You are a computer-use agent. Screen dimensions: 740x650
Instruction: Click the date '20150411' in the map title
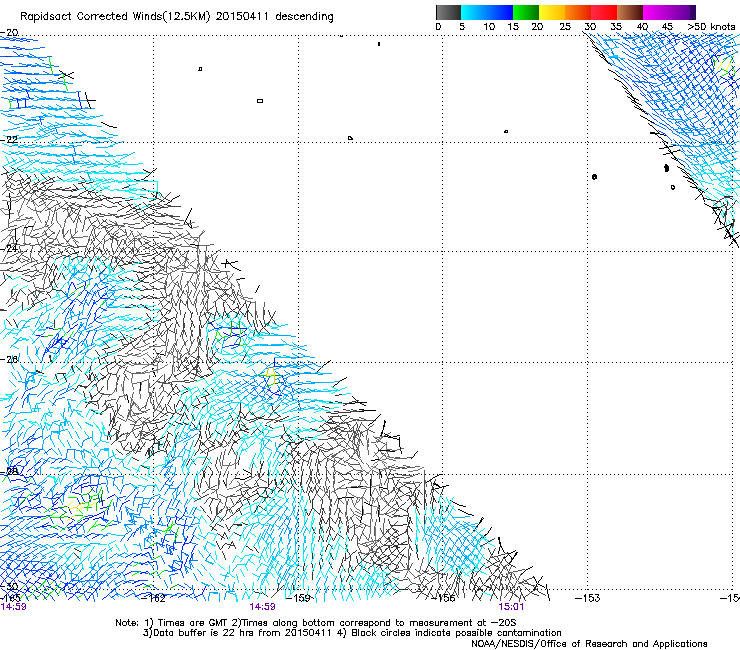(242, 17)
